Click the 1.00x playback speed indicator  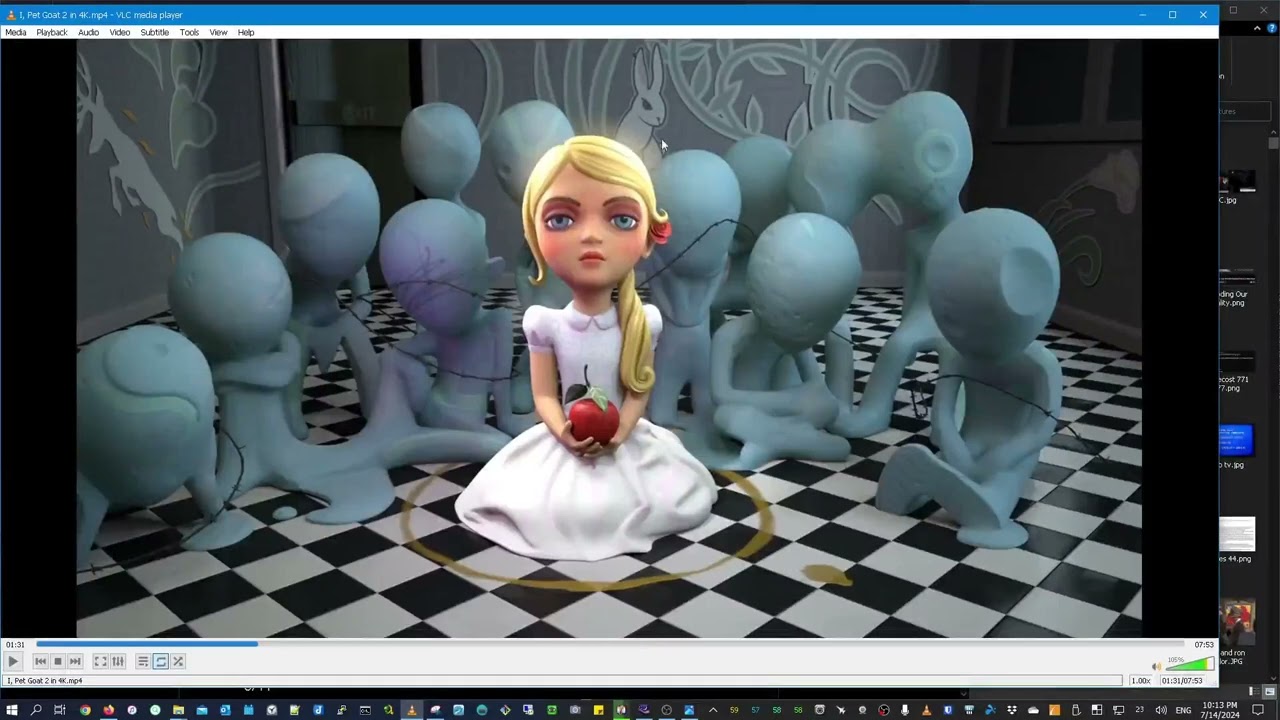click(x=1140, y=680)
